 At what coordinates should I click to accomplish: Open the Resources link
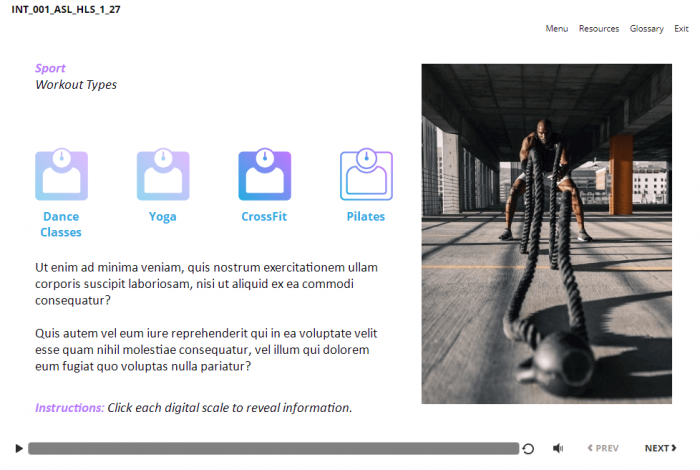tap(598, 29)
